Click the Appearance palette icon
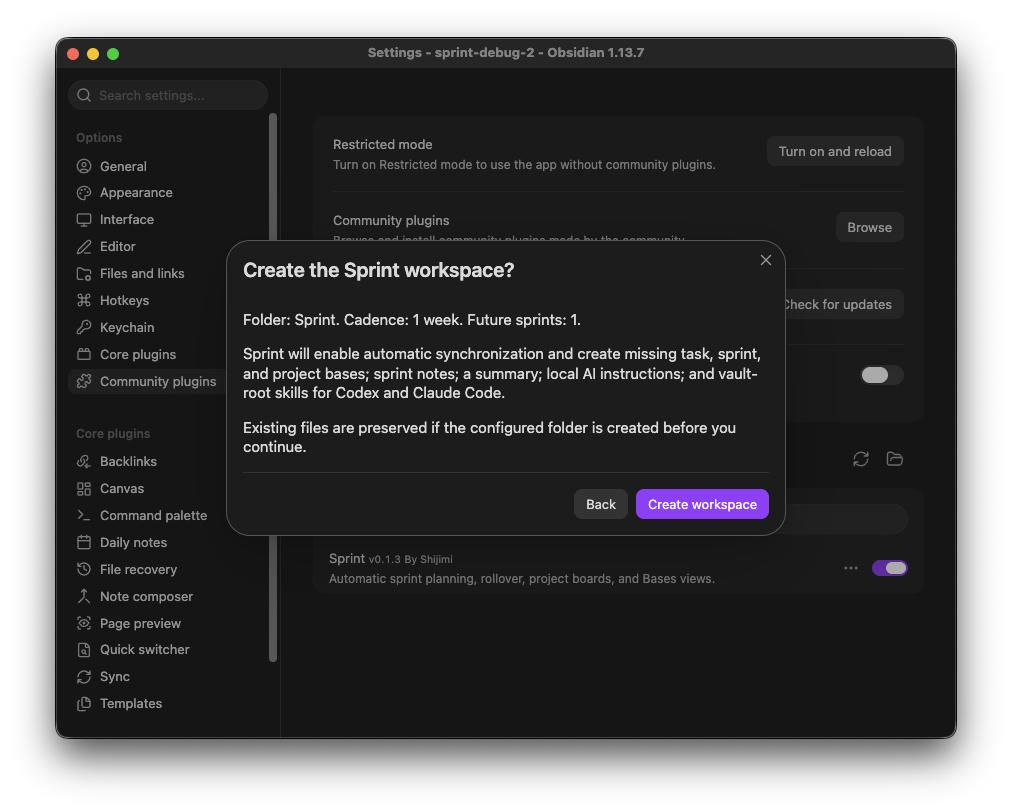The image size is (1012, 812). click(x=84, y=193)
